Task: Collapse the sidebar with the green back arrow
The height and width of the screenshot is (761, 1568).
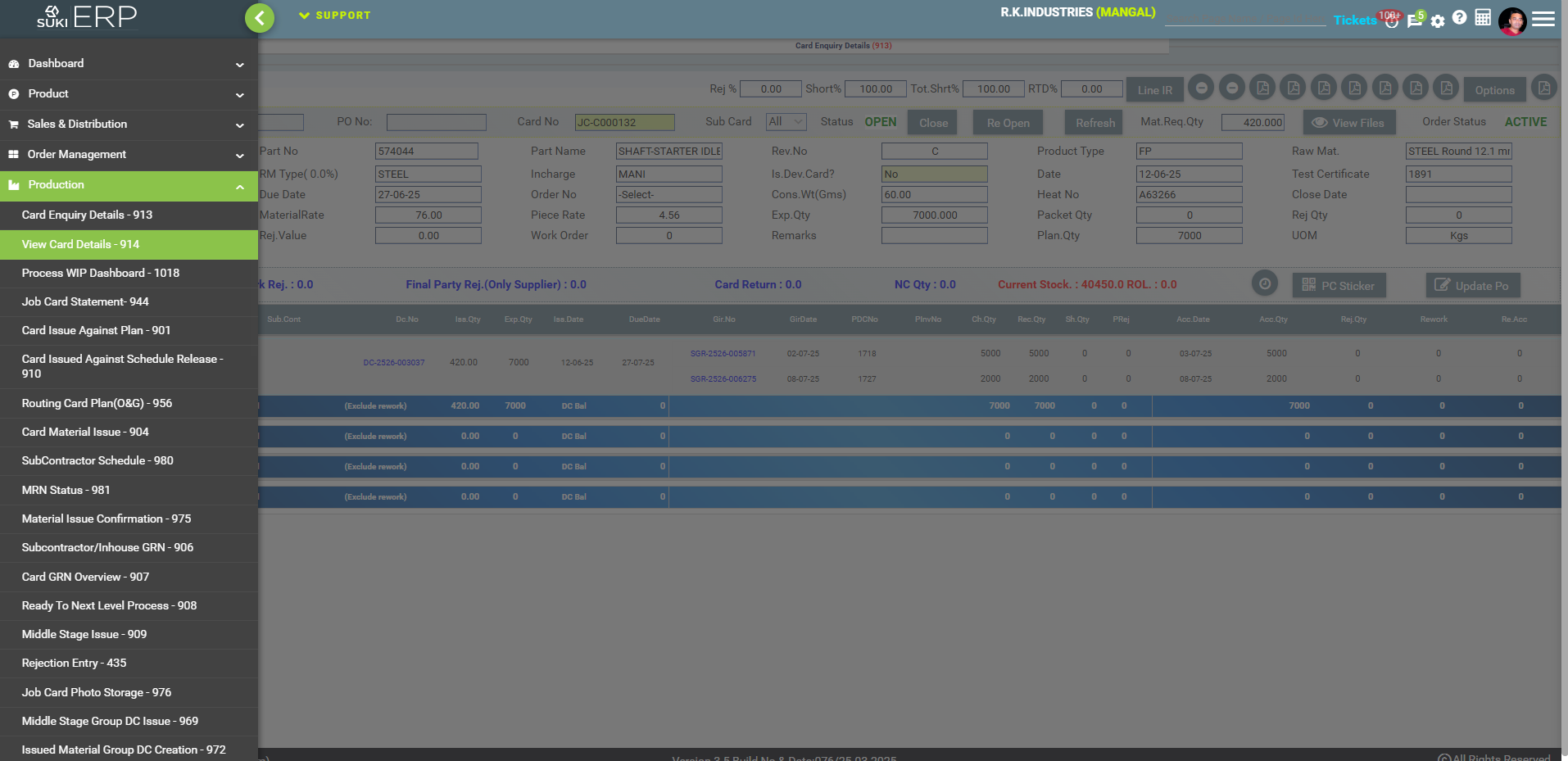Action: pyautogui.click(x=259, y=18)
